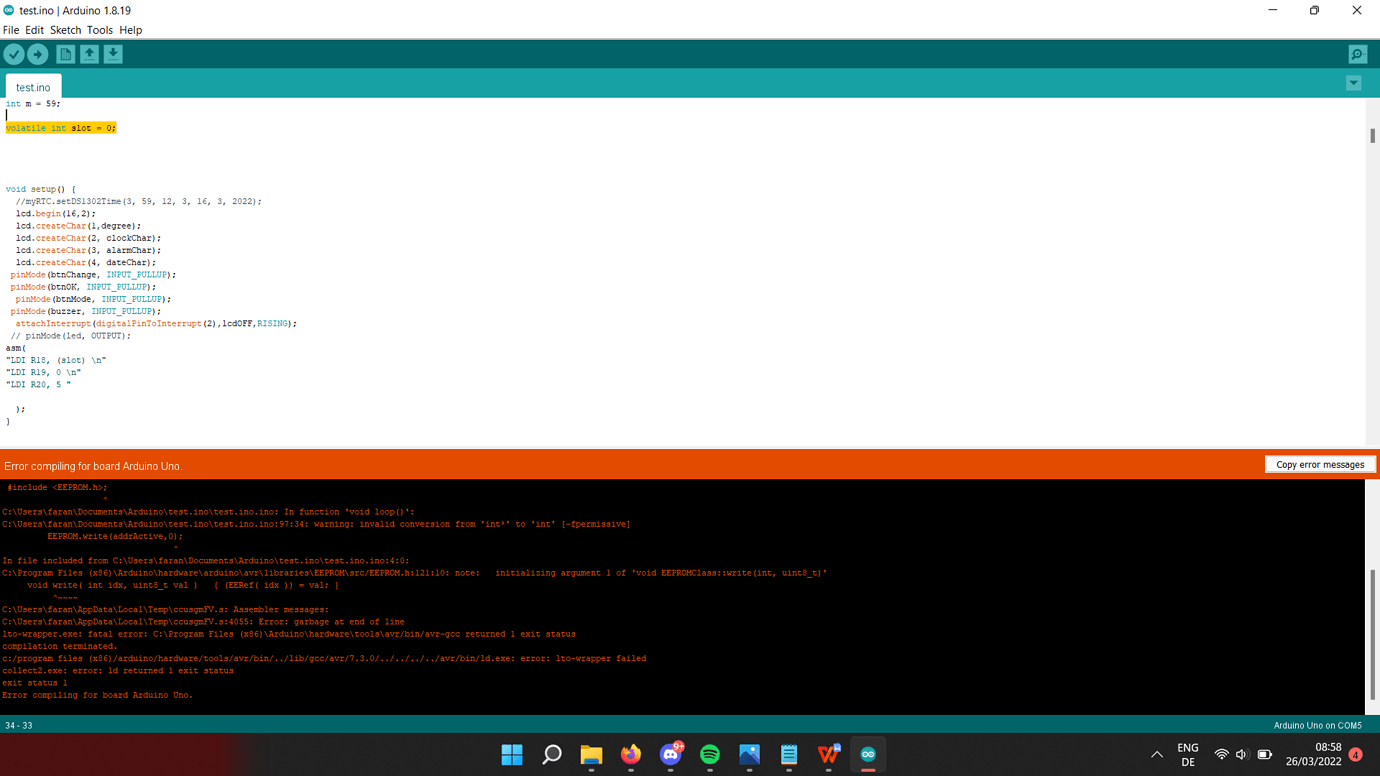This screenshot has width=1380, height=776.
Task: Open the Photos app taskbar icon
Action: (749, 755)
